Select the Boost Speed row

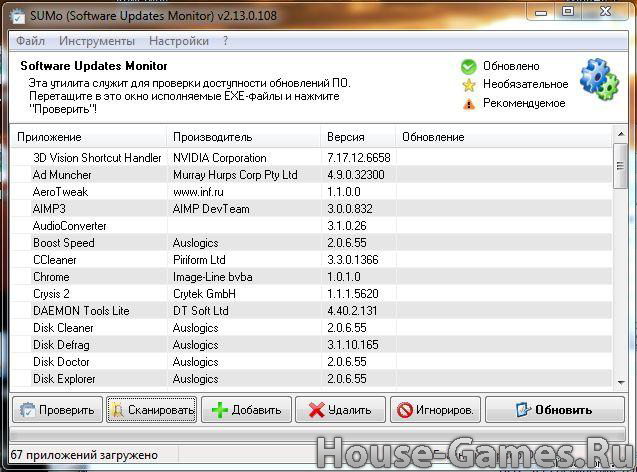(312, 243)
